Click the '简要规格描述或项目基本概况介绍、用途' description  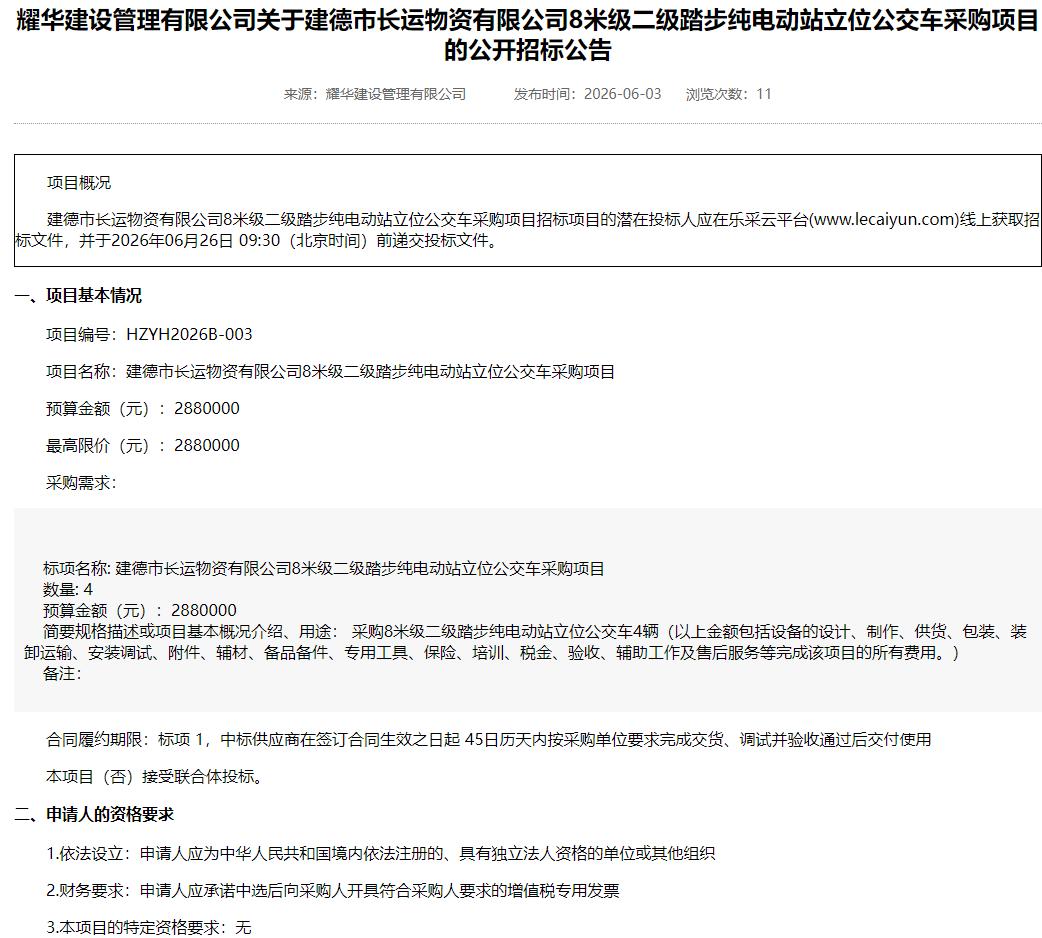coord(525,642)
